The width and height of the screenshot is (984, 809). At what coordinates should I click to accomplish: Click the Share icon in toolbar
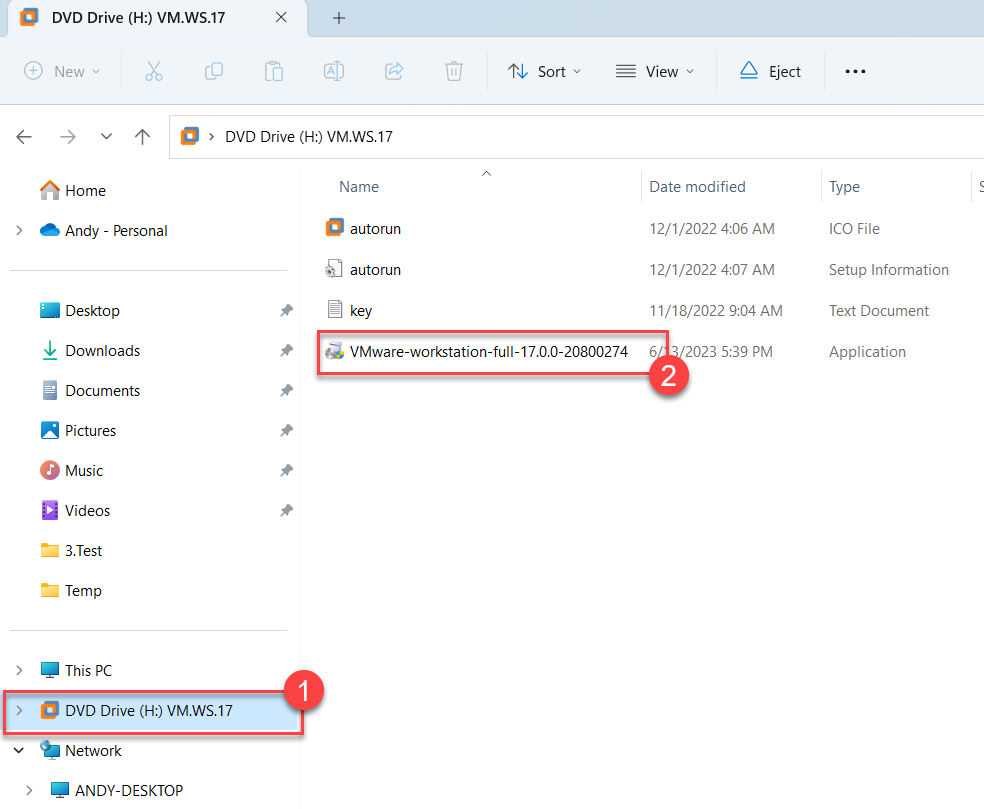click(394, 72)
